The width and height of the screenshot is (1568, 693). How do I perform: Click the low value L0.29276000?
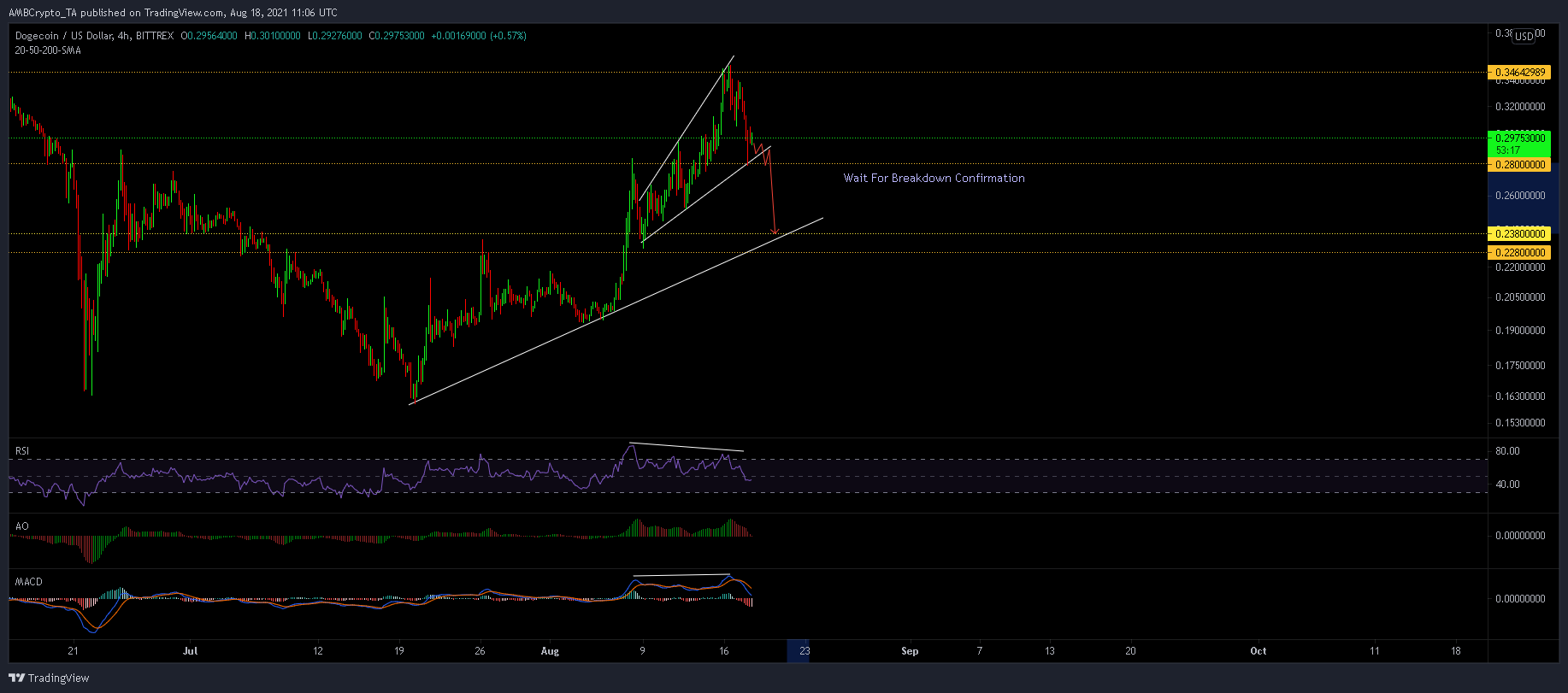point(334,36)
